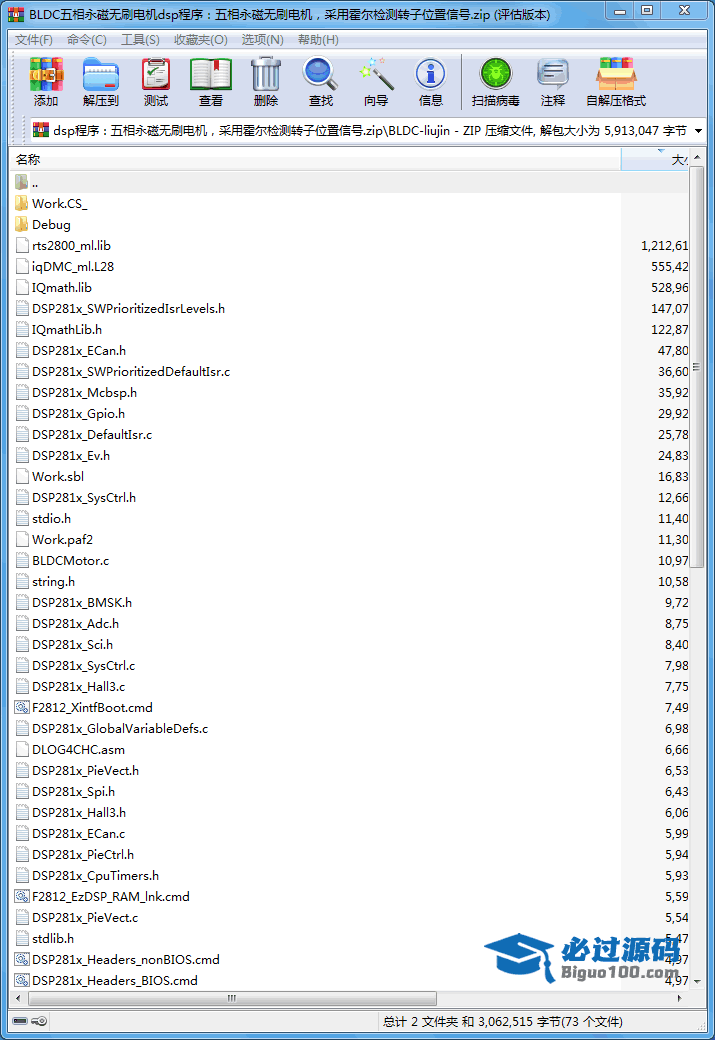
Task: Click the F2812_XintfBoot.cmd file icon
Action: pos(22,707)
